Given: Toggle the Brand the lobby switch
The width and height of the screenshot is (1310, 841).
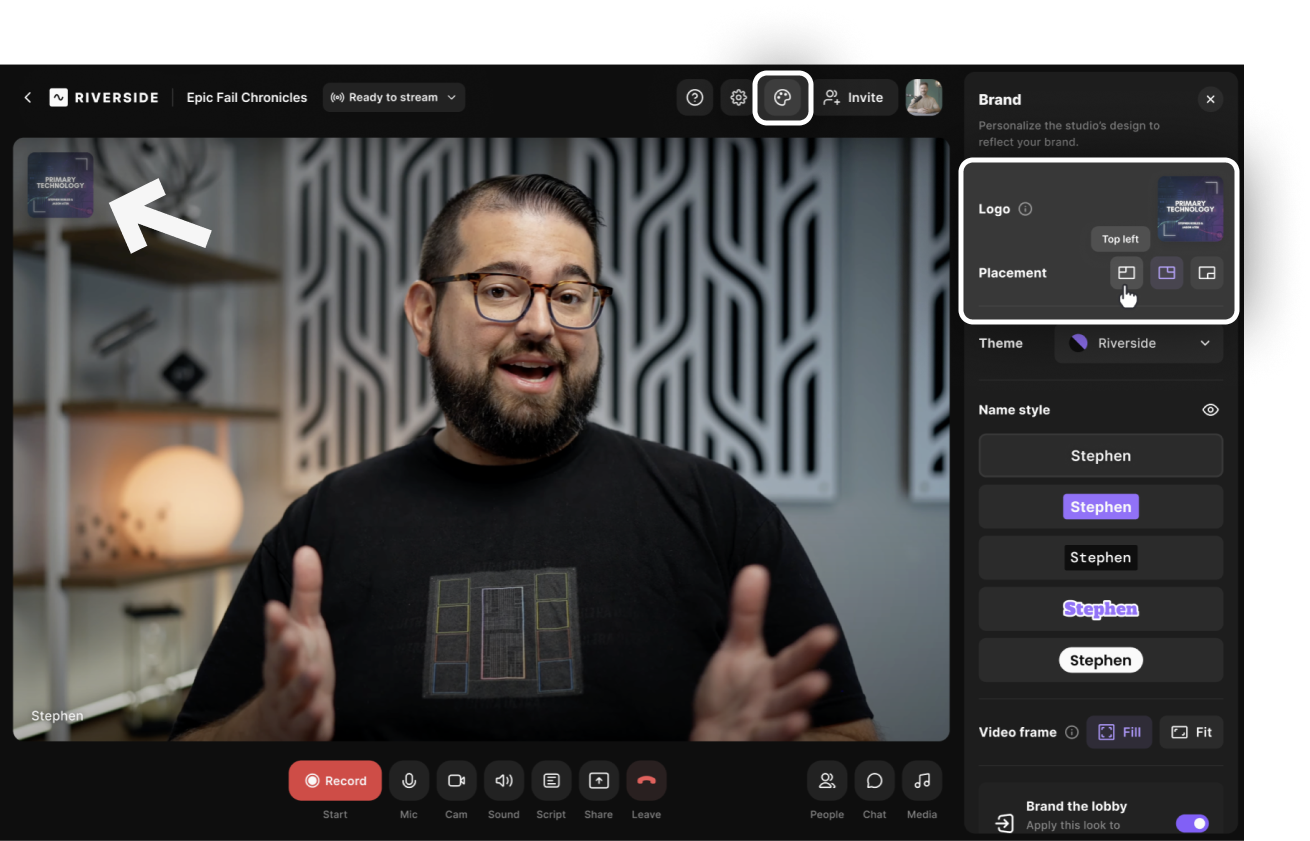Looking at the screenshot, I should (1192, 823).
